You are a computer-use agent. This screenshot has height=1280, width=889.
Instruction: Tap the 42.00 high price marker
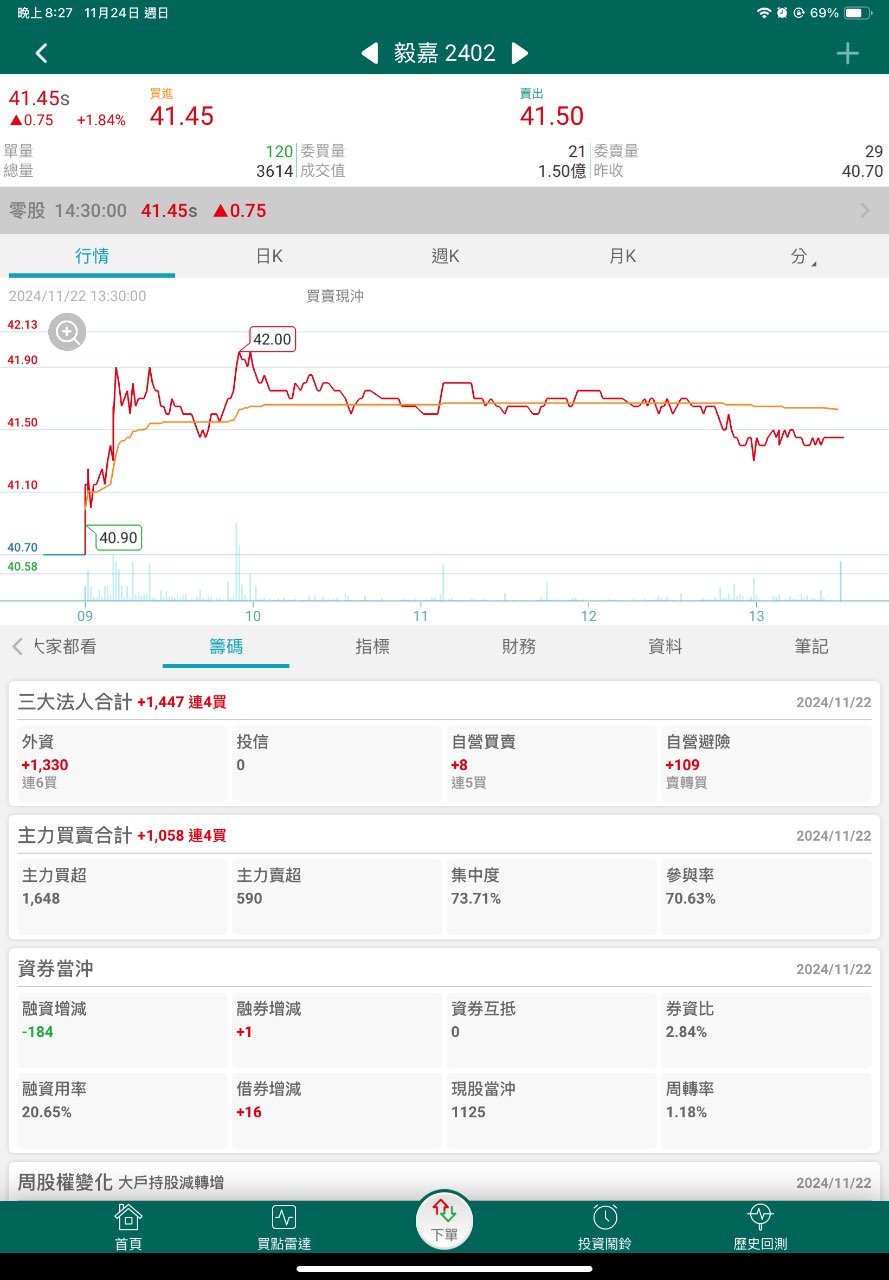272,339
